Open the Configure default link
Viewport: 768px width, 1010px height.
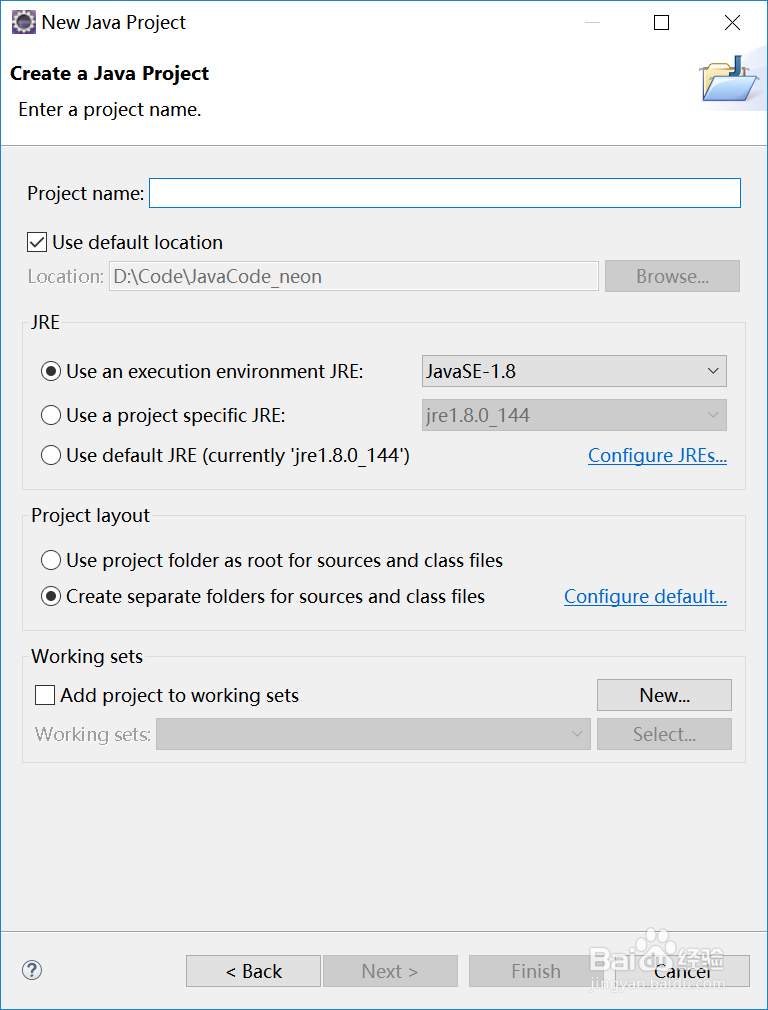pos(645,596)
